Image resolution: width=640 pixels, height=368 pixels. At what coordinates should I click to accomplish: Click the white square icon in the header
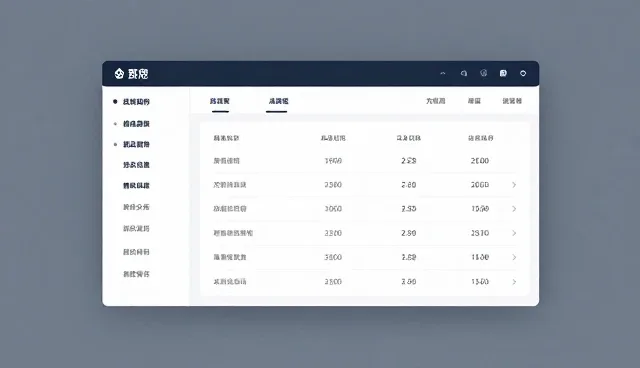503,73
